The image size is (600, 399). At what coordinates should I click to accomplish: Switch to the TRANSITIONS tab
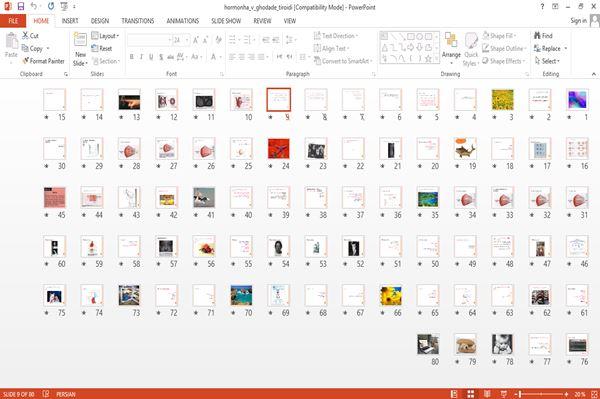138,21
